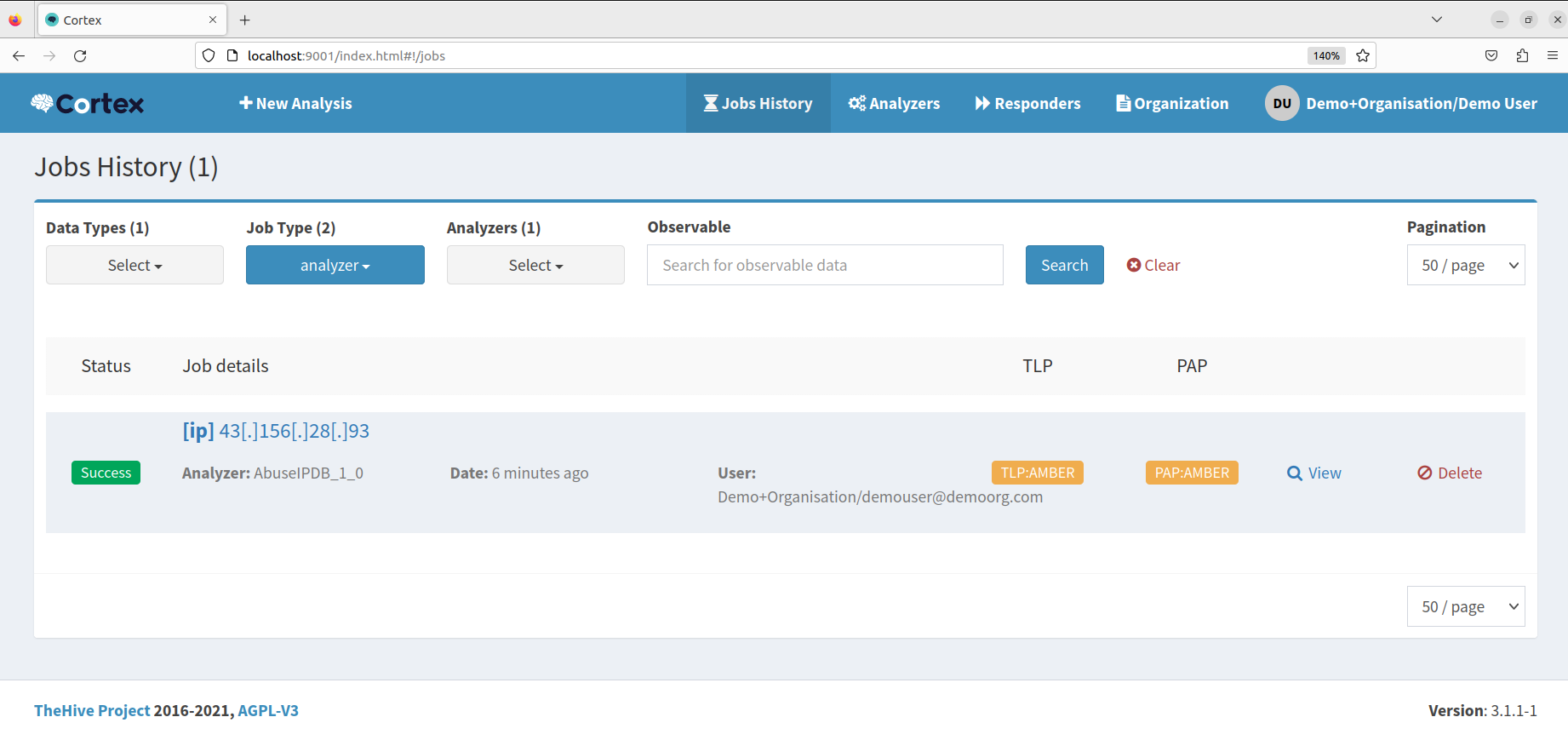The width and height of the screenshot is (1568, 740).
Task: Go to the Analyzers menu item
Action: (894, 103)
